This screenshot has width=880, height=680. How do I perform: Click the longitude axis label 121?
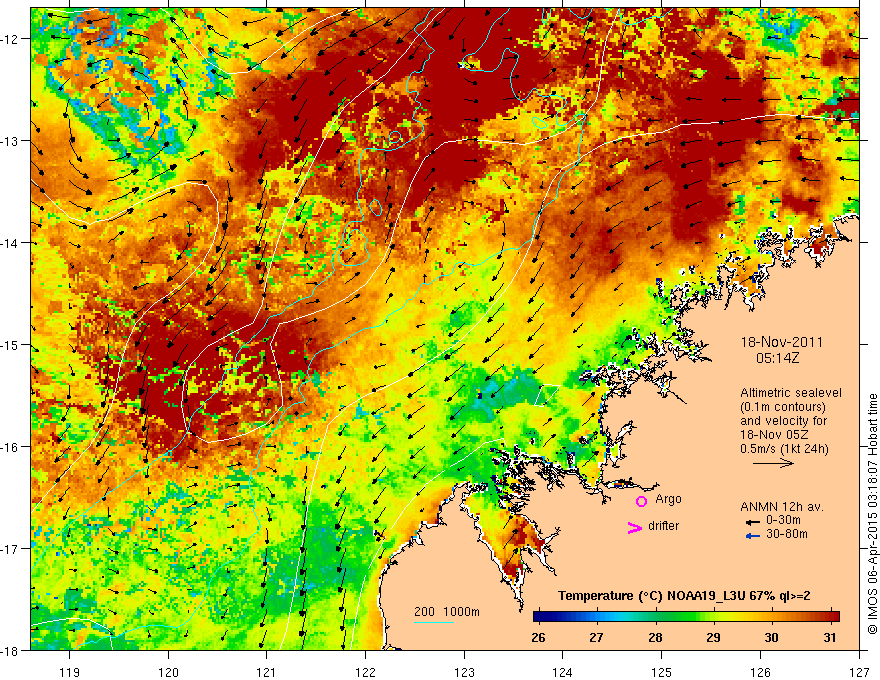click(267, 673)
